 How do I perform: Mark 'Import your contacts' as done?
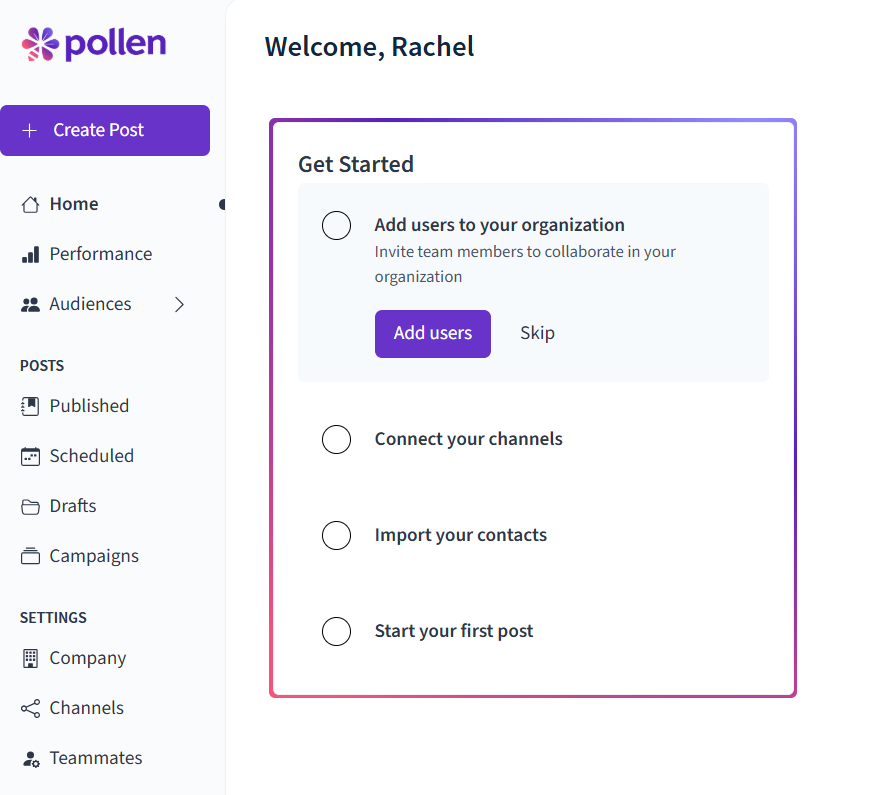336,535
